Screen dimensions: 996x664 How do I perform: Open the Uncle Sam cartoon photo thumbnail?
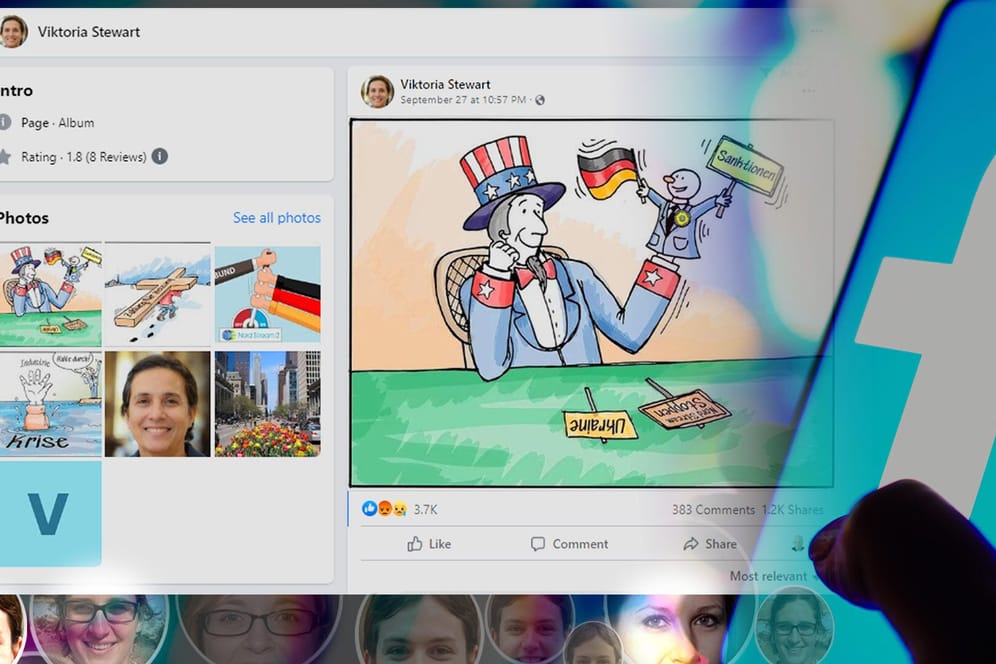point(50,295)
